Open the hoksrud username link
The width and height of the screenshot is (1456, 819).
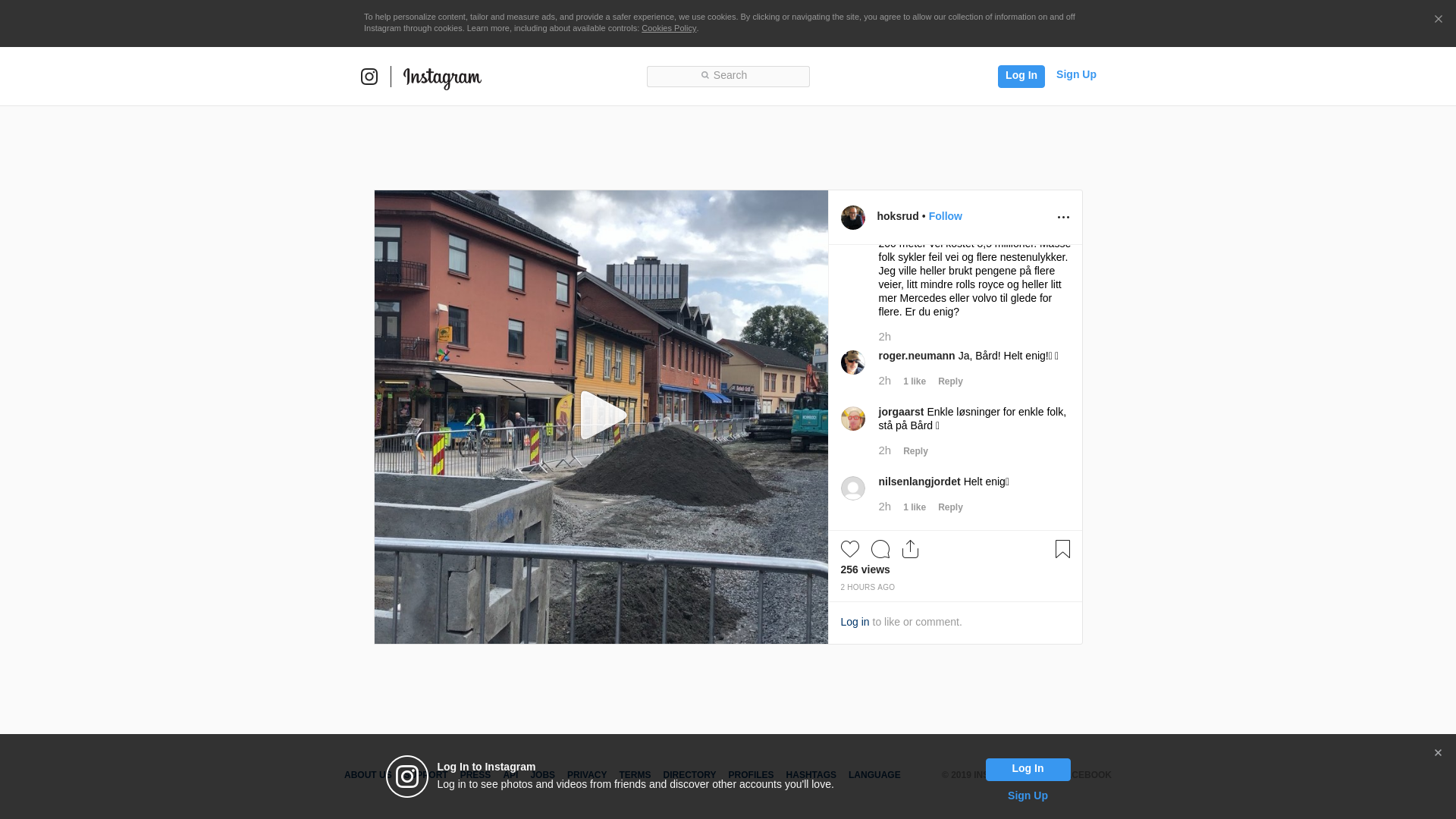(x=898, y=216)
